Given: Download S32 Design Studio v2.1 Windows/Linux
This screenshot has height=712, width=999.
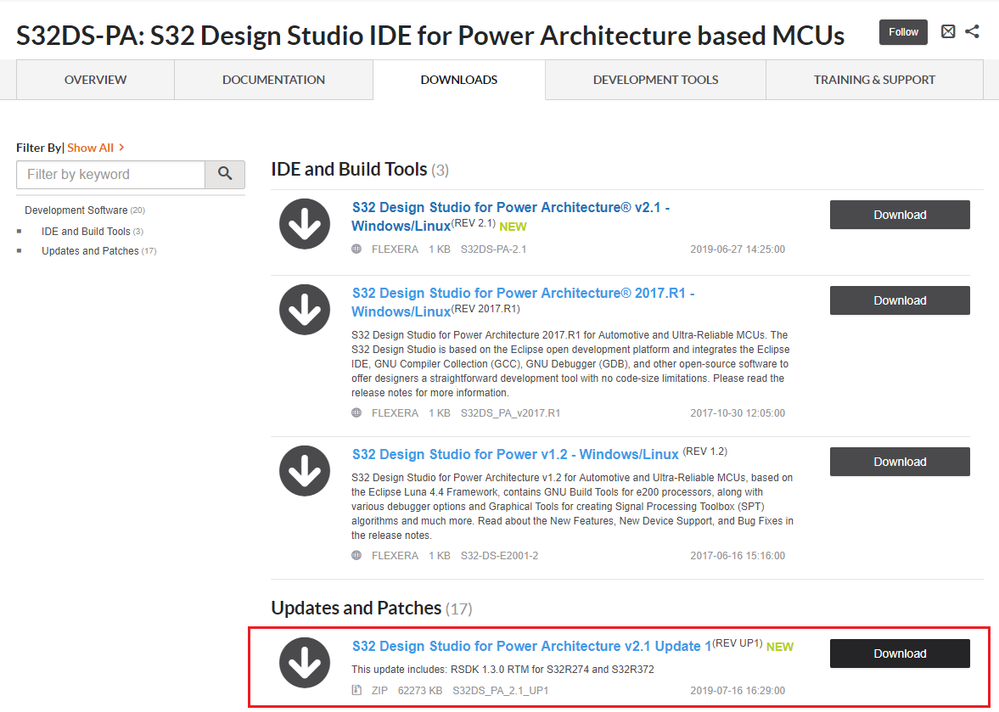Looking at the screenshot, I should (900, 215).
